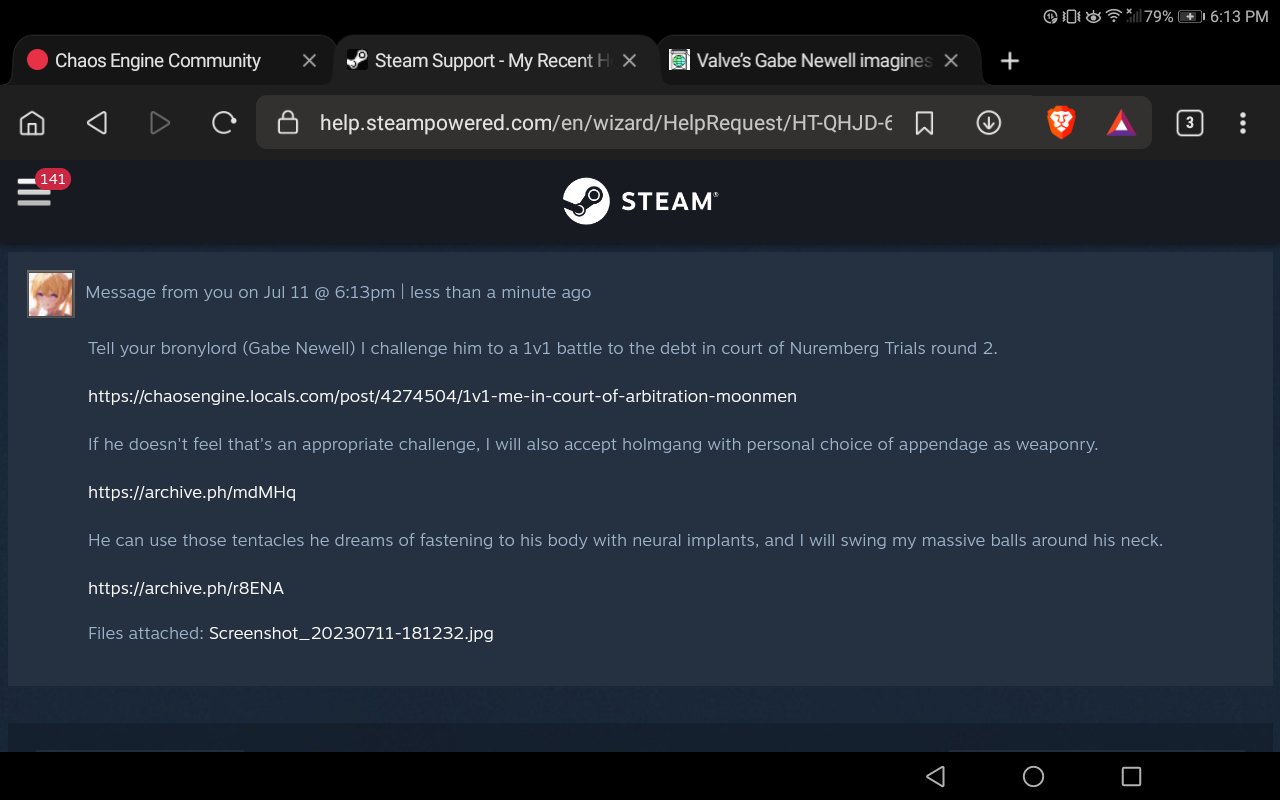Click the Brave Rewards triangle icon
The height and width of the screenshot is (800, 1280).
[x=1121, y=123]
